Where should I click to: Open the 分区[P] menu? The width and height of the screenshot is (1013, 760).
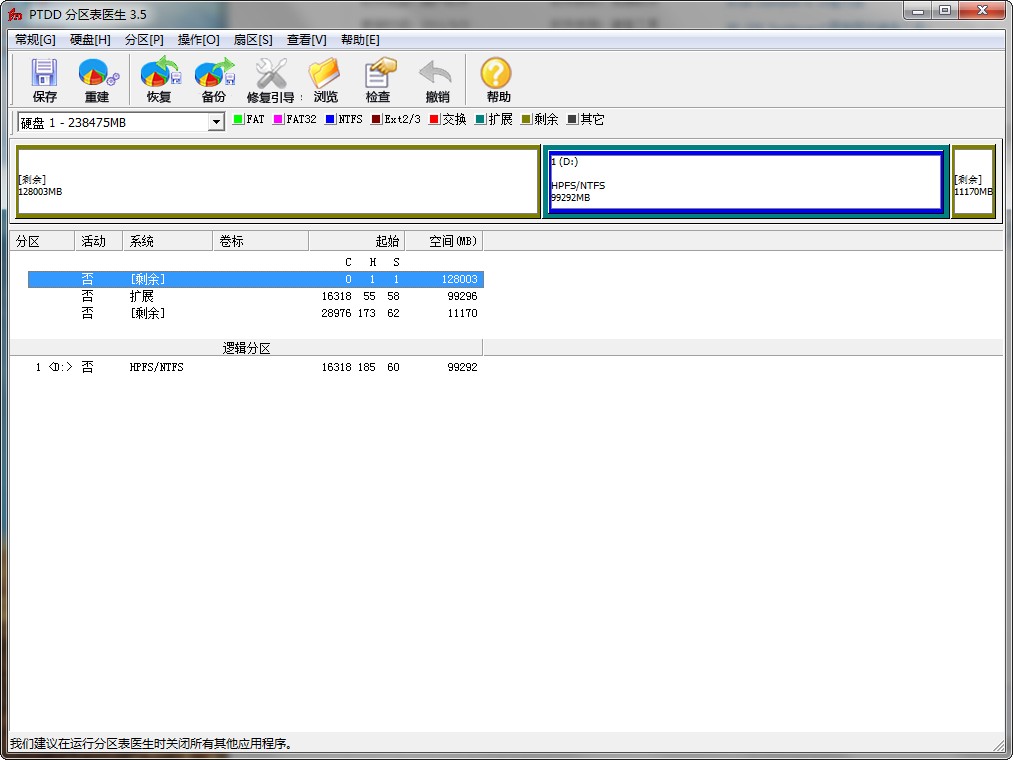tap(144, 39)
